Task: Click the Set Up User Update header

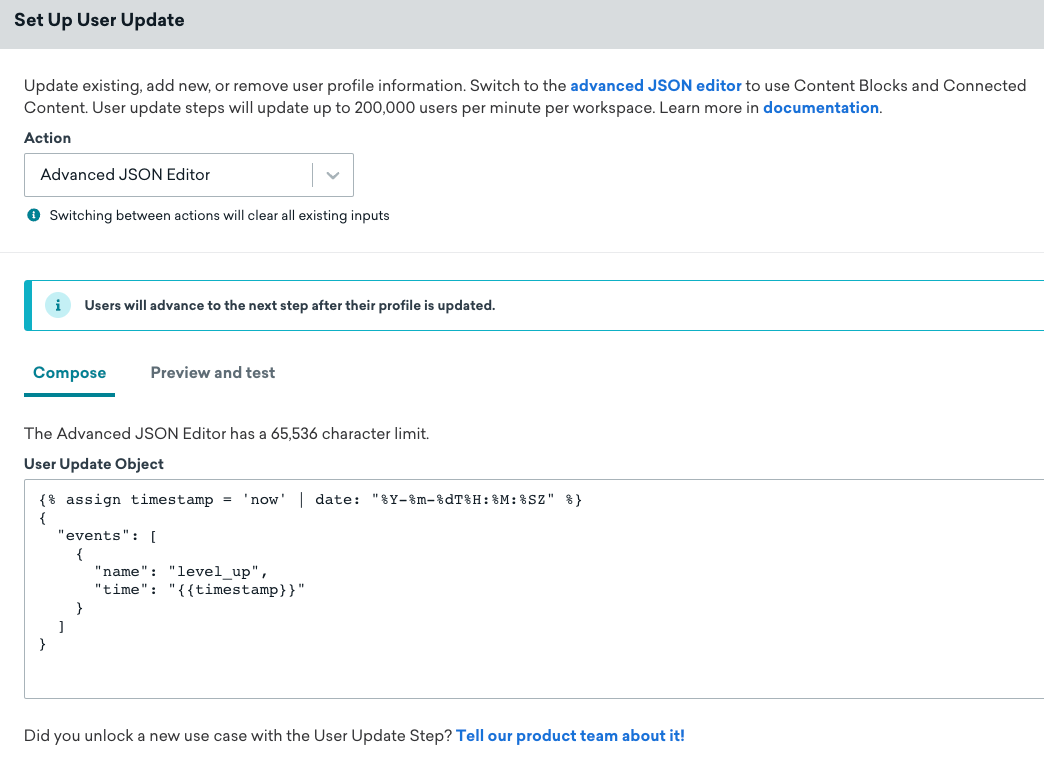Action: point(99,19)
